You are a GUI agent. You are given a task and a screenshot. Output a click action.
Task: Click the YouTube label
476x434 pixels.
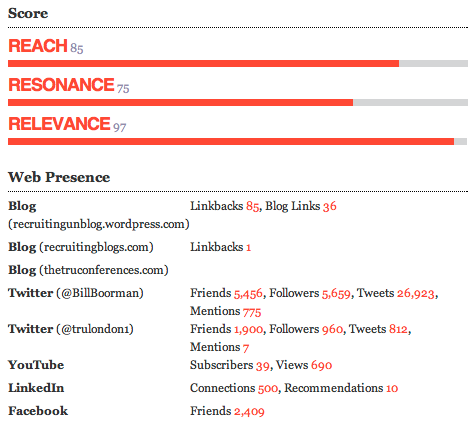pos(36,365)
